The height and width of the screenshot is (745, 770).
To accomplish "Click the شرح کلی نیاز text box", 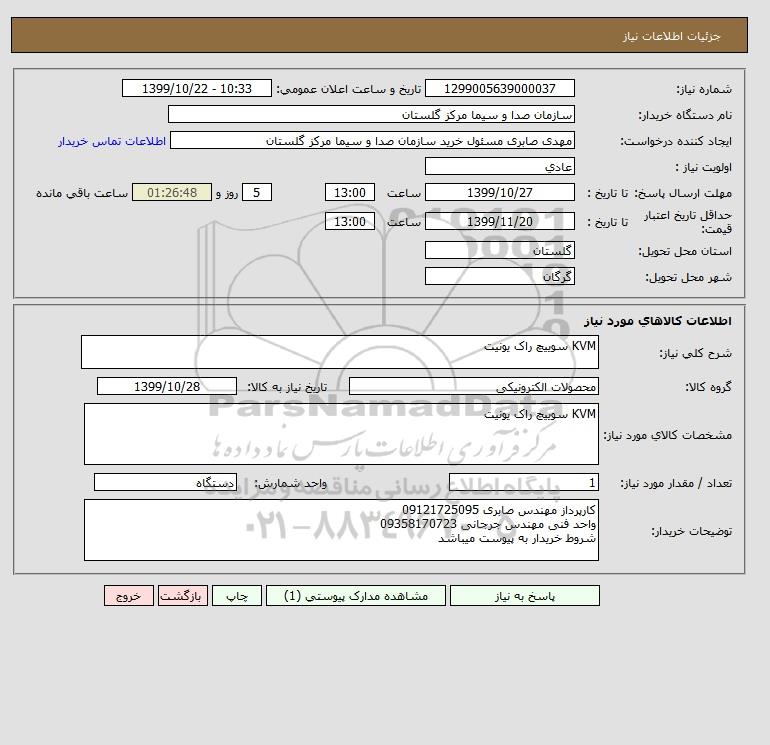I will pyautogui.click(x=340, y=352).
